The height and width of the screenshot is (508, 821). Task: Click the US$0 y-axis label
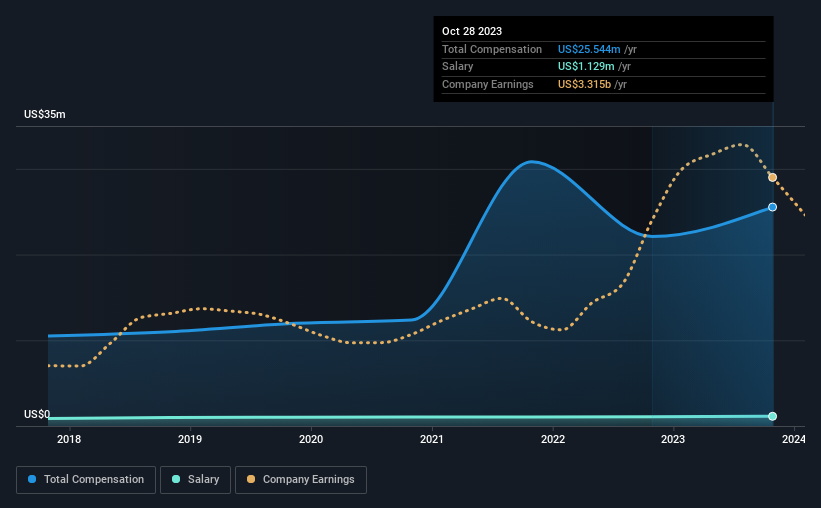37,414
